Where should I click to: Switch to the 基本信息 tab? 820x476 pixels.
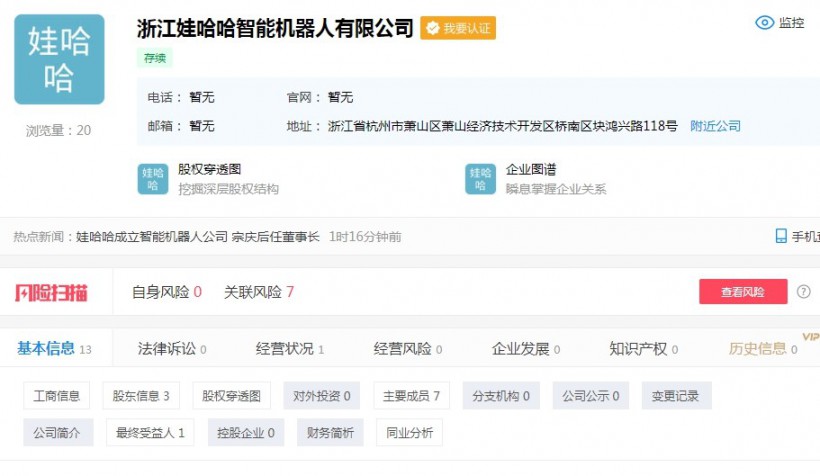54,348
